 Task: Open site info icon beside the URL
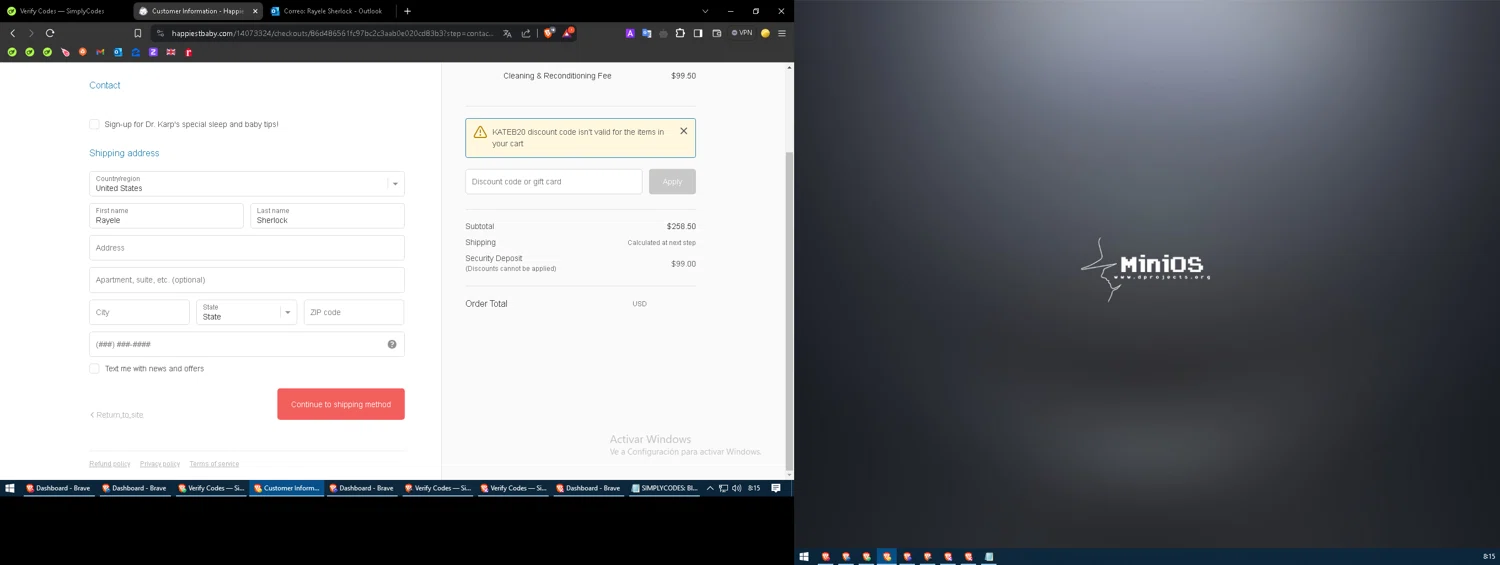tap(160, 33)
